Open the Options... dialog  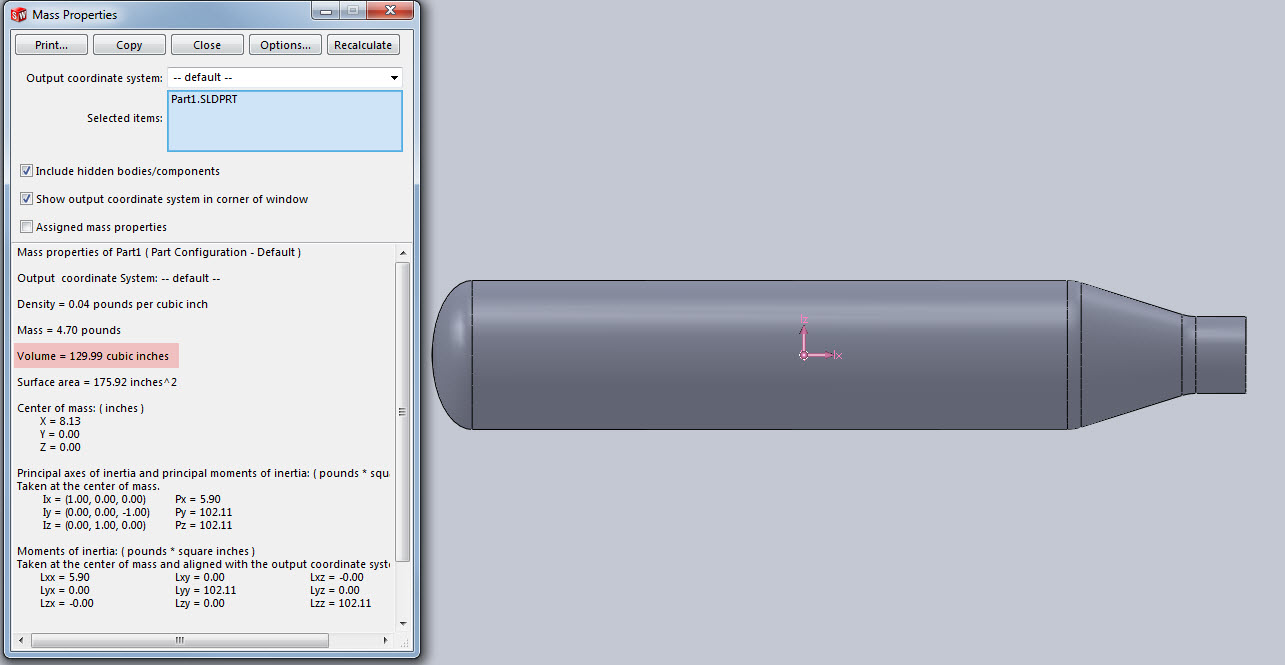pyautogui.click(x=285, y=45)
